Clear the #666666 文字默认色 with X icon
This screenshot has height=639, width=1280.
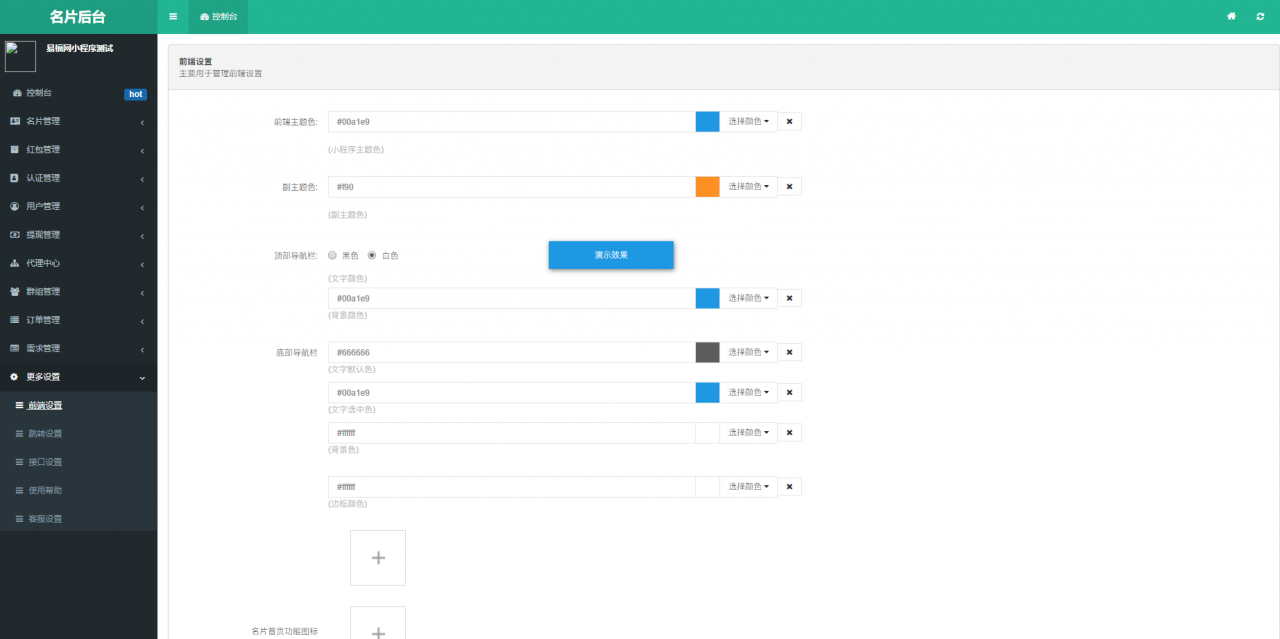(789, 352)
